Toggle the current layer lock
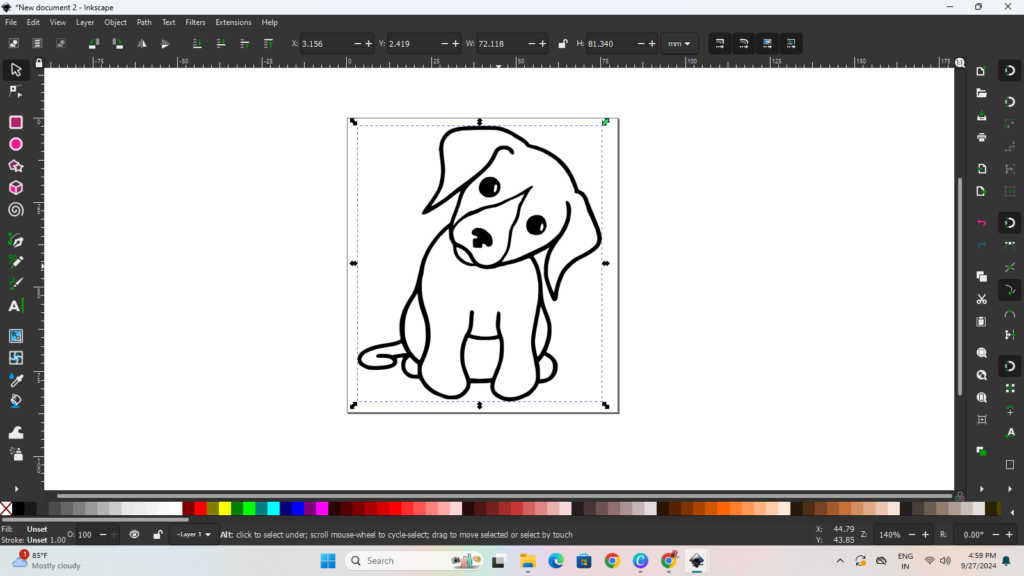1024x576 pixels. [157, 535]
